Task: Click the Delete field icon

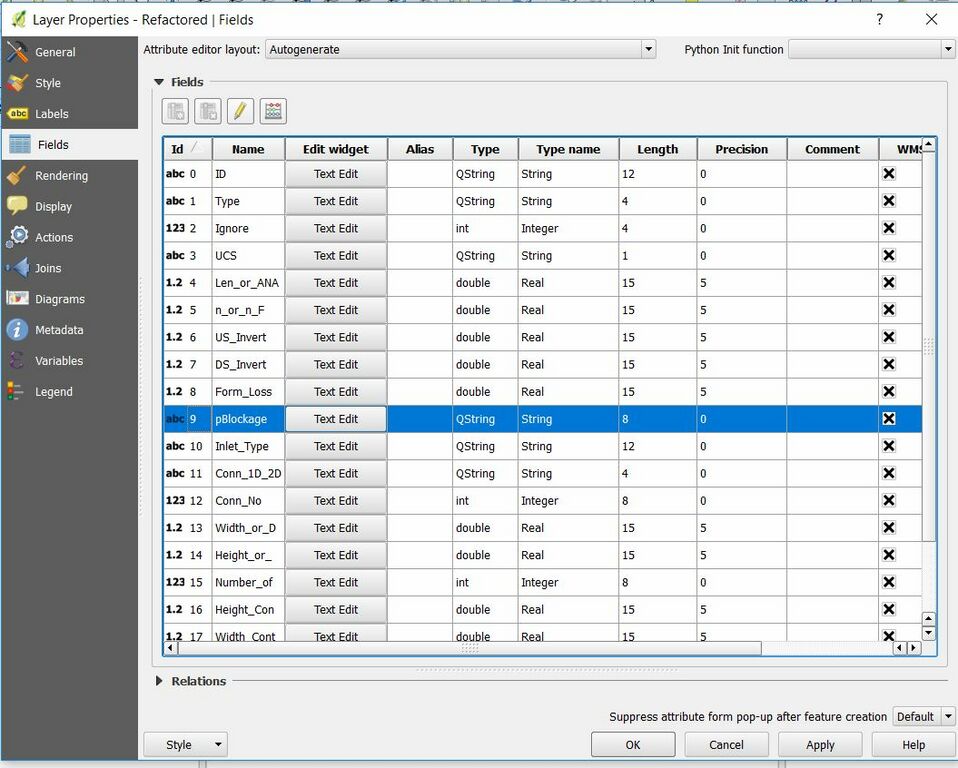Action: [208, 111]
